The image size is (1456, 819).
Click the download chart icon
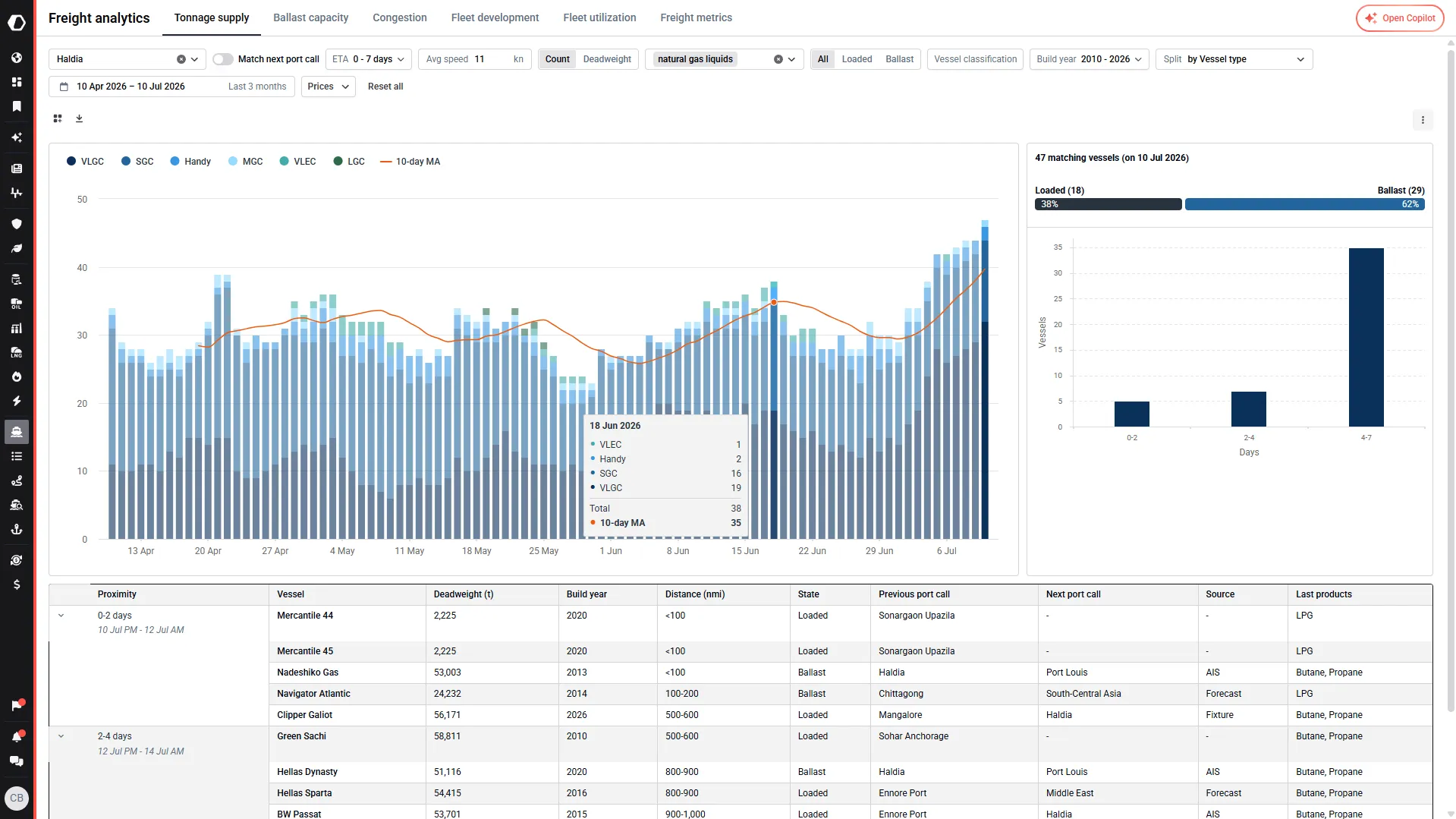pos(79,118)
